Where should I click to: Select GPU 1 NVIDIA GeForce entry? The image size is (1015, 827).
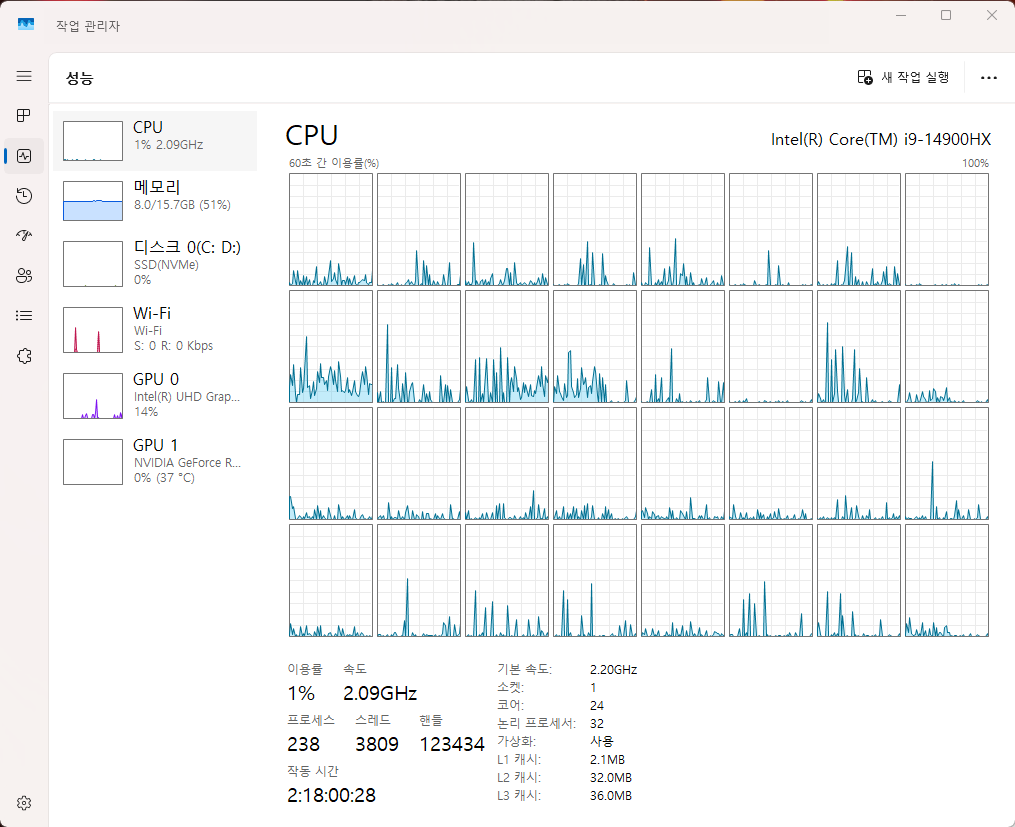[x=155, y=461]
